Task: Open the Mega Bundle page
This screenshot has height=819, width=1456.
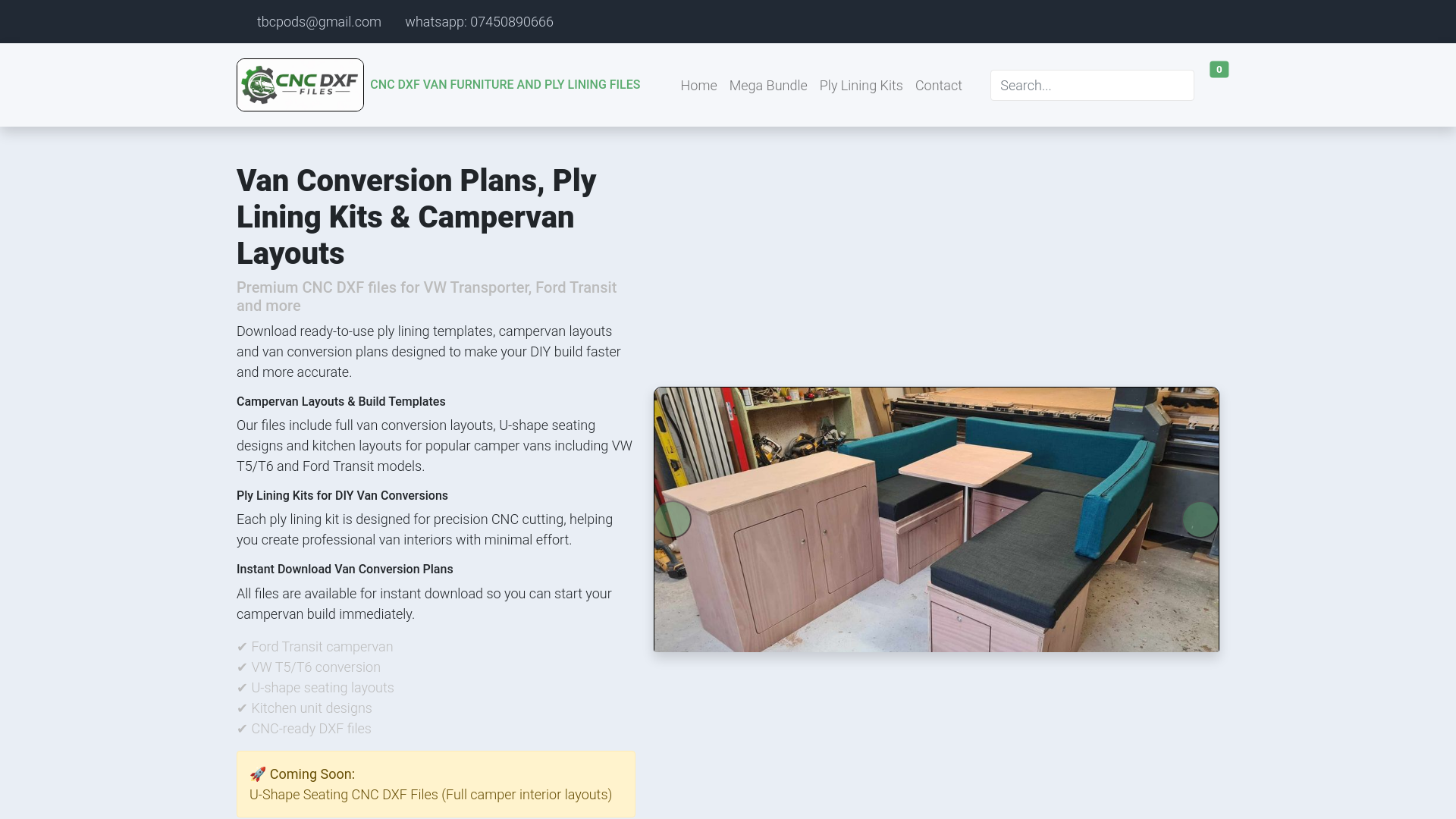Action: tap(767, 86)
